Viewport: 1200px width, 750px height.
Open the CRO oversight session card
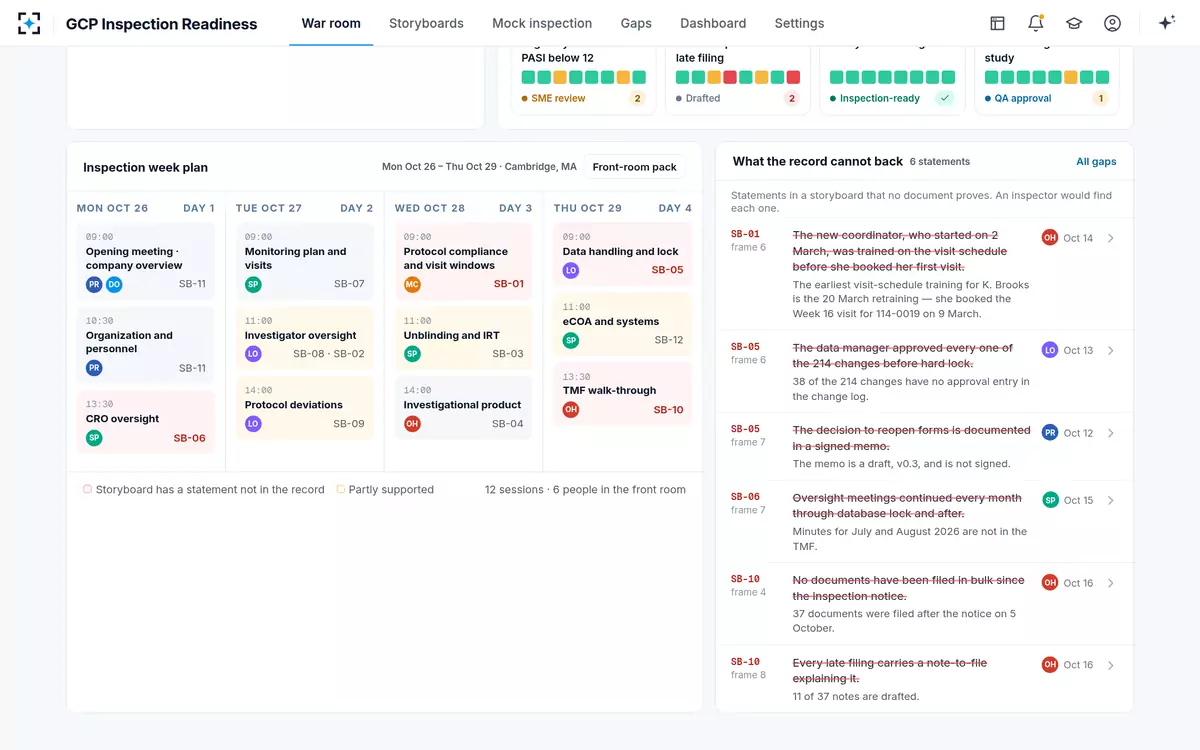[146, 422]
